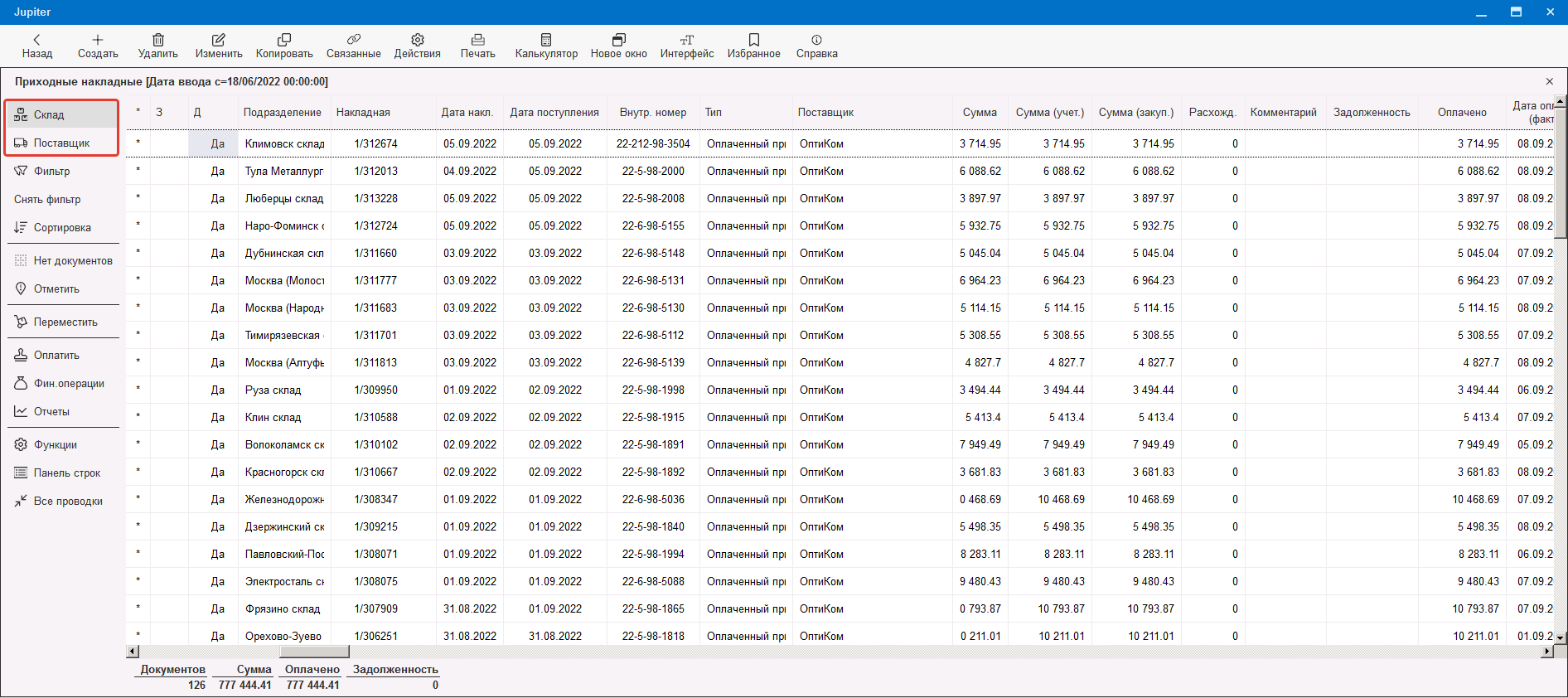
Task: Open Связанные linked documents
Action: click(x=354, y=46)
